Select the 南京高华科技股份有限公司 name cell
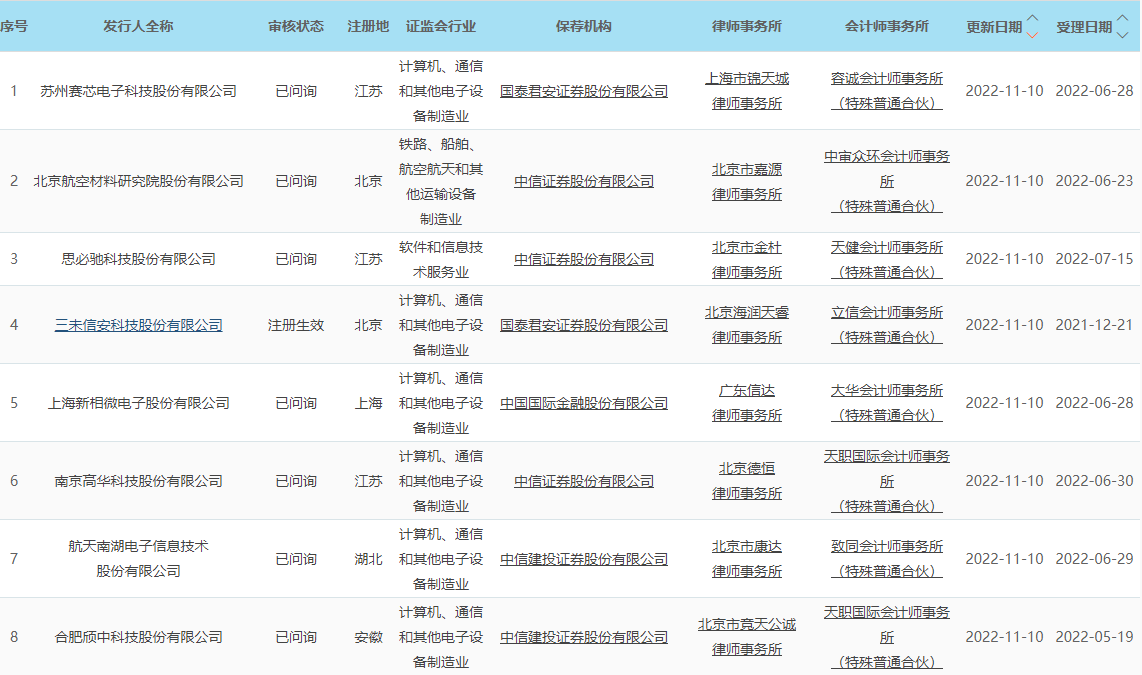The height and width of the screenshot is (675, 1142). click(x=138, y=481)
